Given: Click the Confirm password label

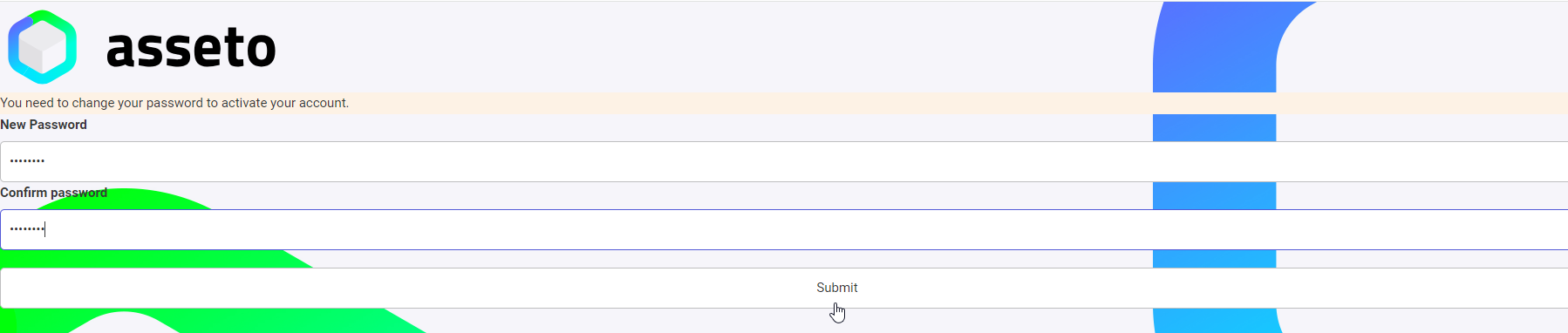Looking at the screenshot, I should [54, 193].
